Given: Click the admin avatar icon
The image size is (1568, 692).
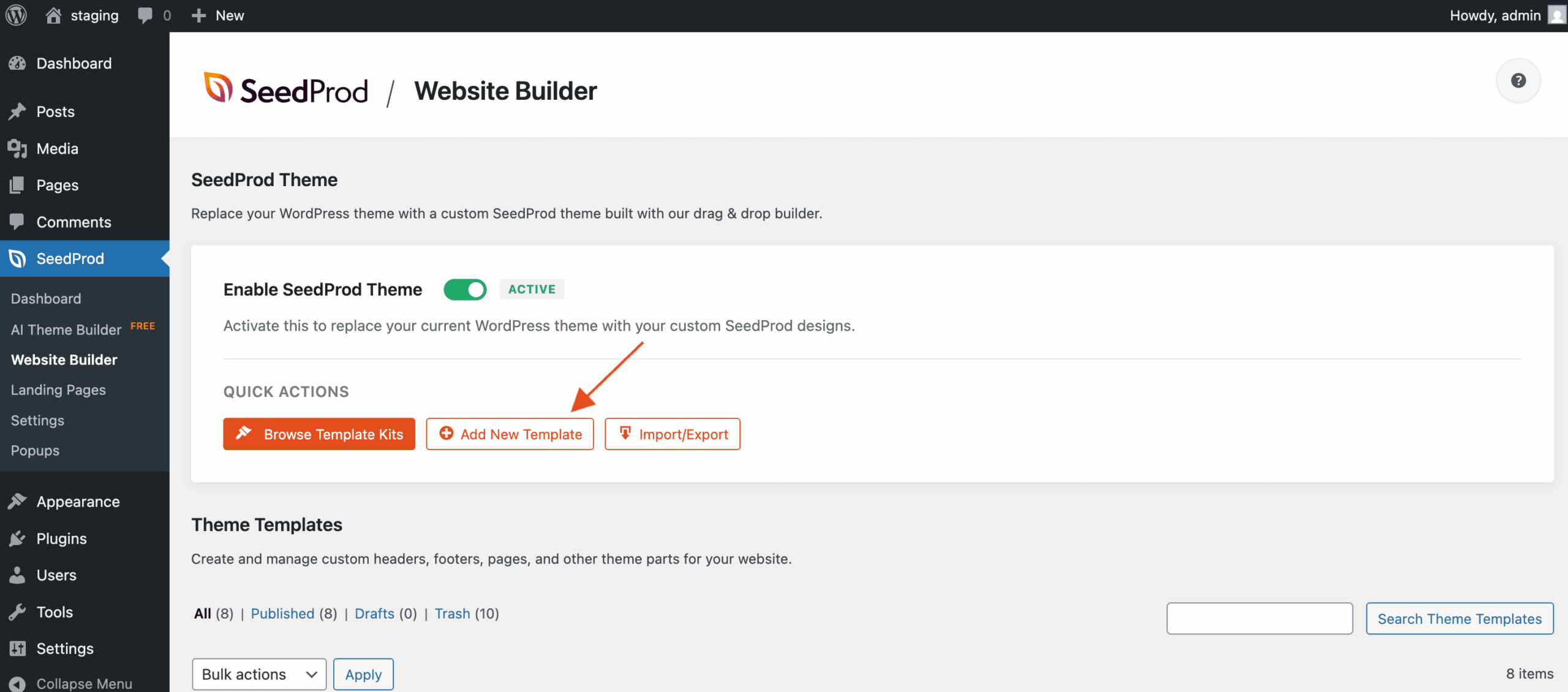Looking at the screenshot, I should (x=1556, y=15).
